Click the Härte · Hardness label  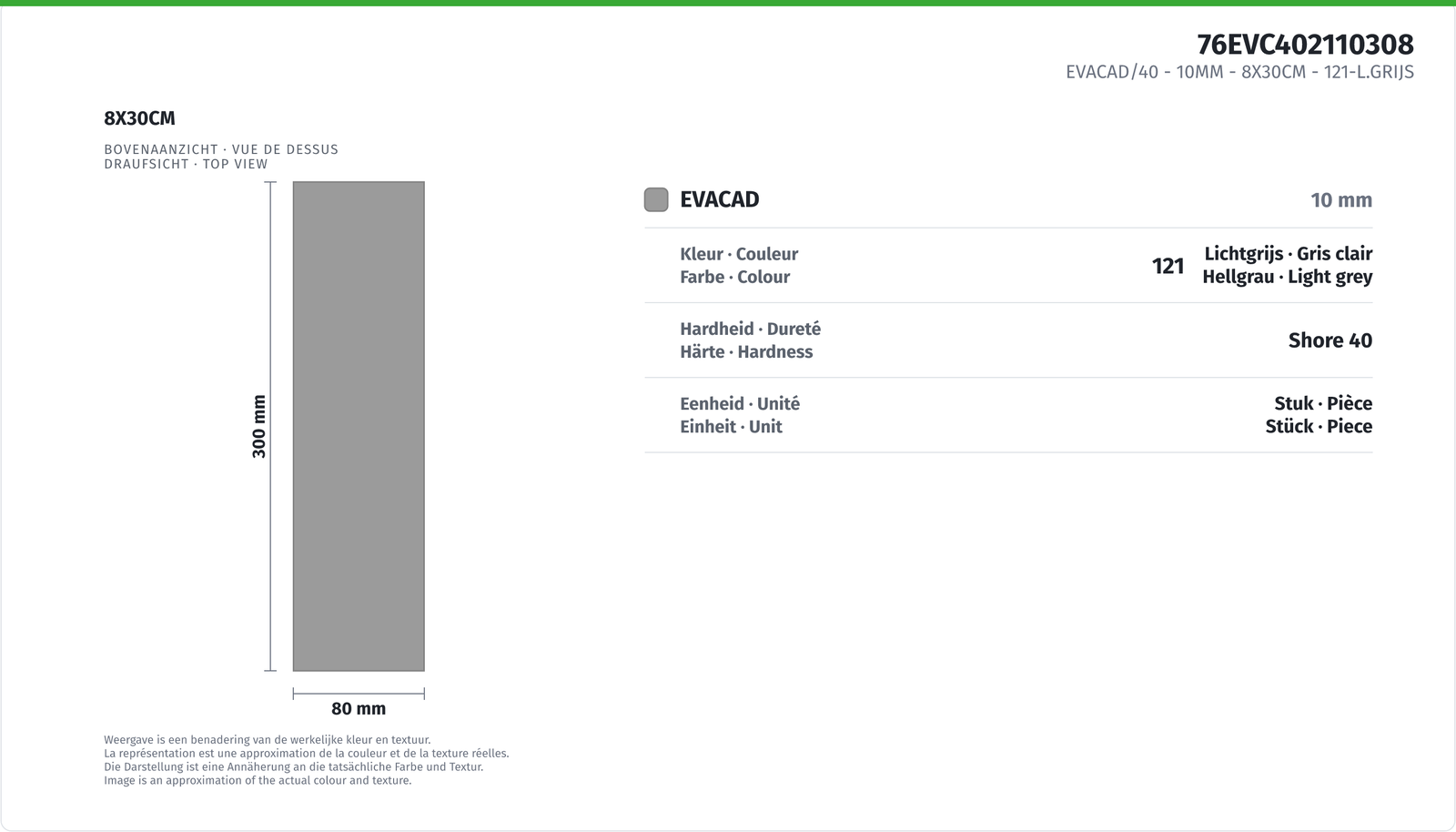(746, 351)
